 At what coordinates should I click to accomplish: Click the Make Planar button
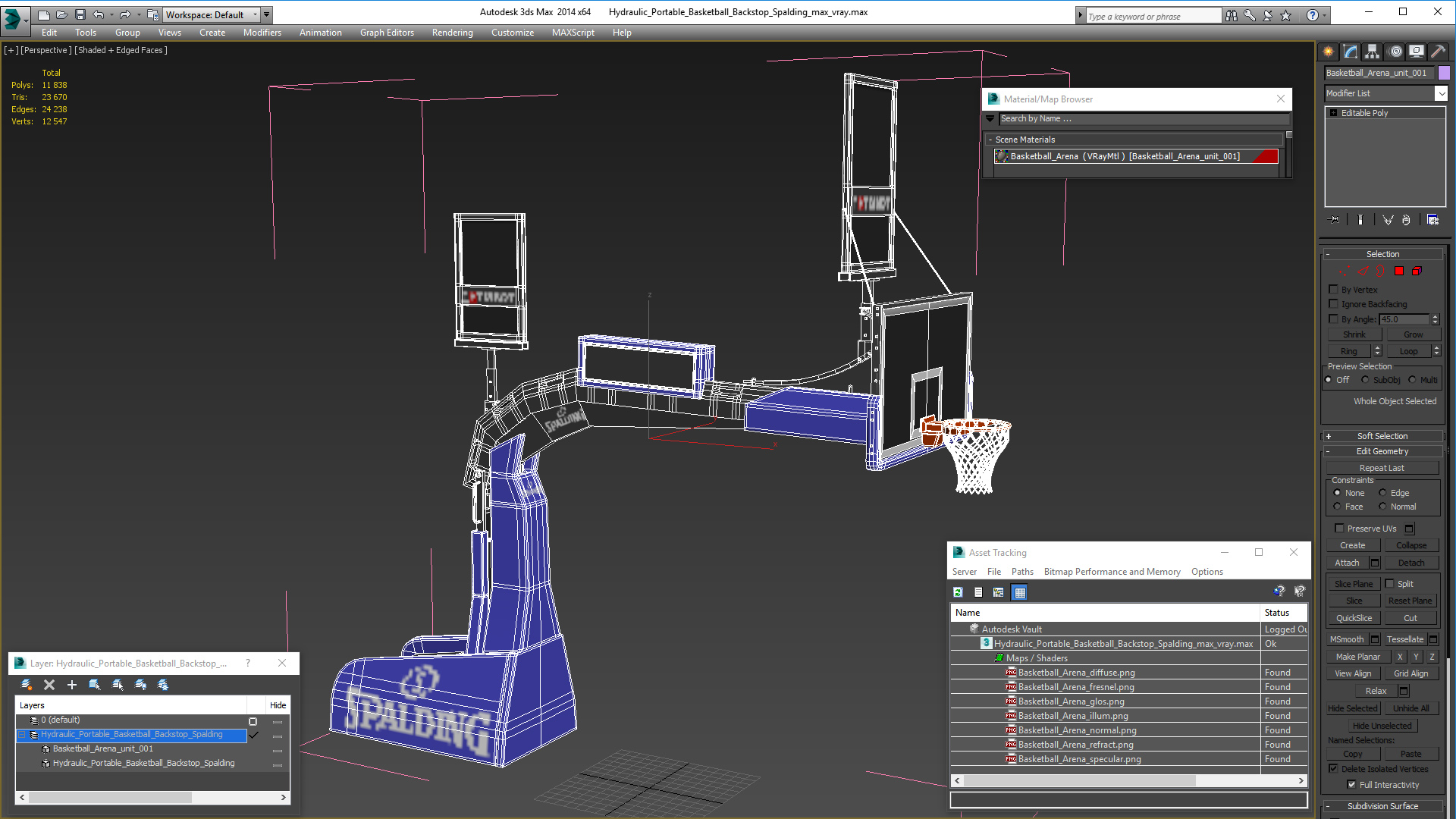pyautogui.click(x=1358, y=657)
